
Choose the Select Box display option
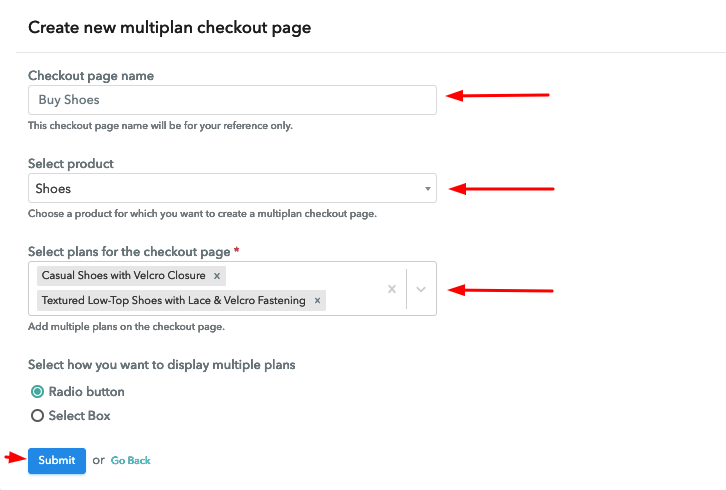point(38,415)
